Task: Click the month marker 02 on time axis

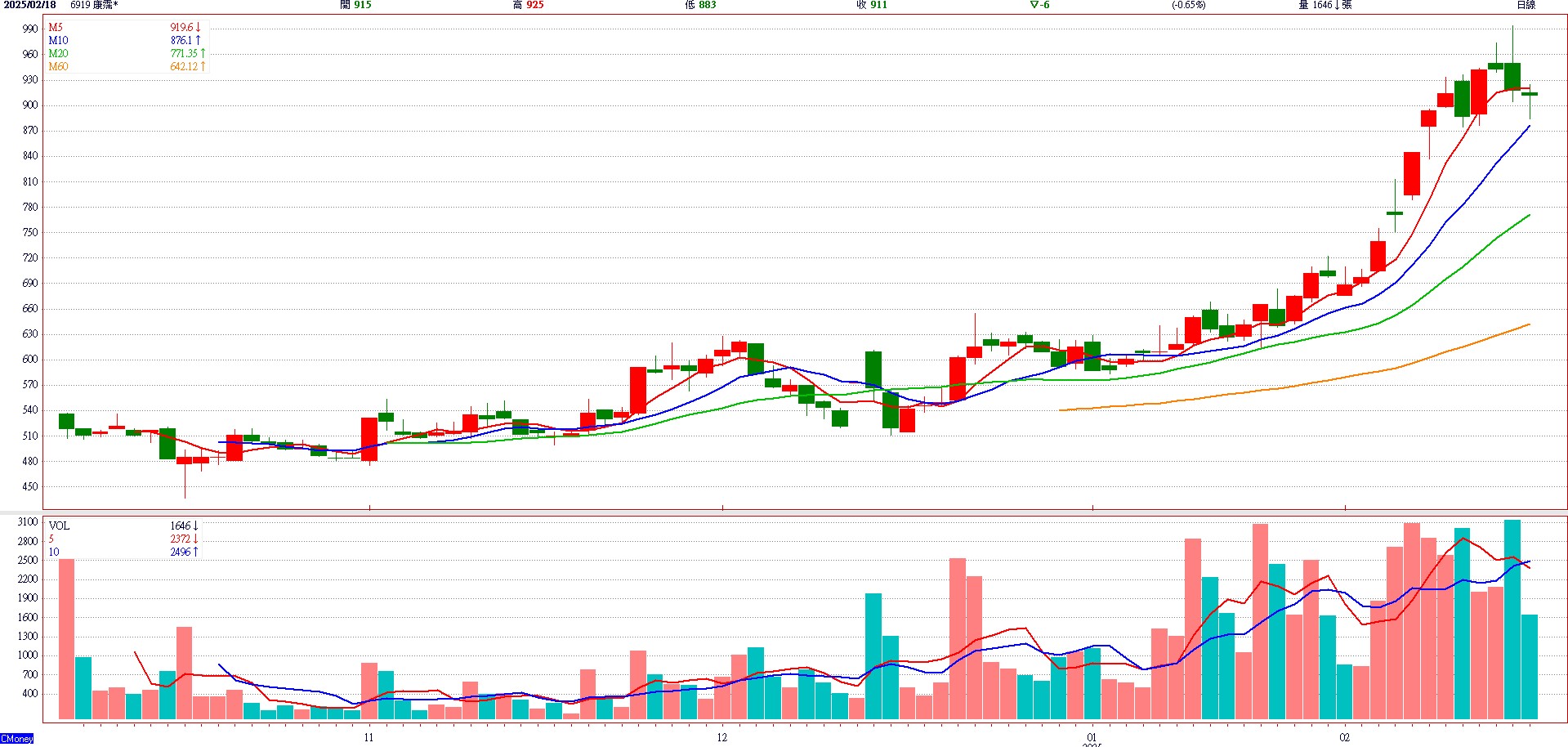Action: pyautogui.click(x=1345, y=738)
